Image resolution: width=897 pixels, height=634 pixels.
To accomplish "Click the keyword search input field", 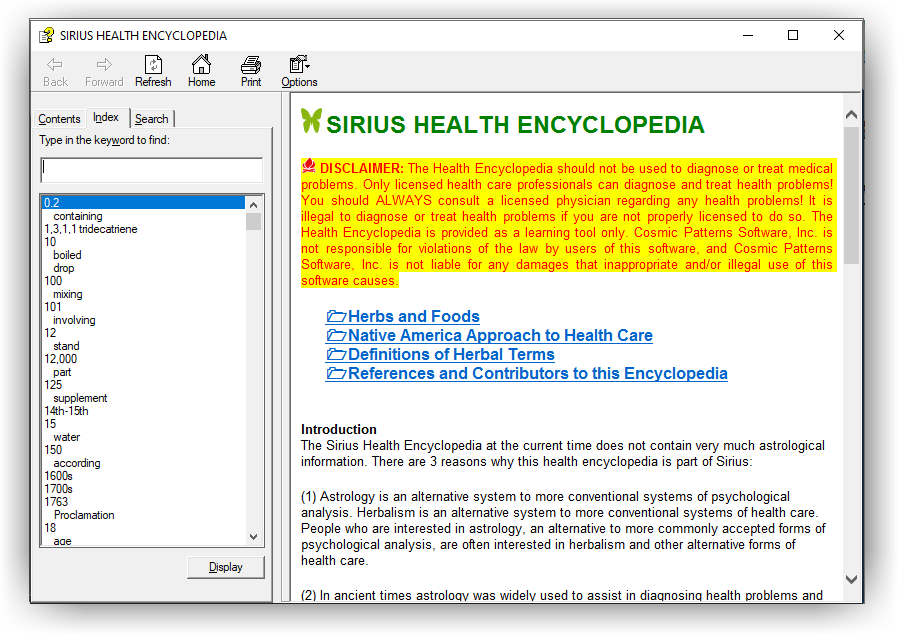I will (151, 169).
